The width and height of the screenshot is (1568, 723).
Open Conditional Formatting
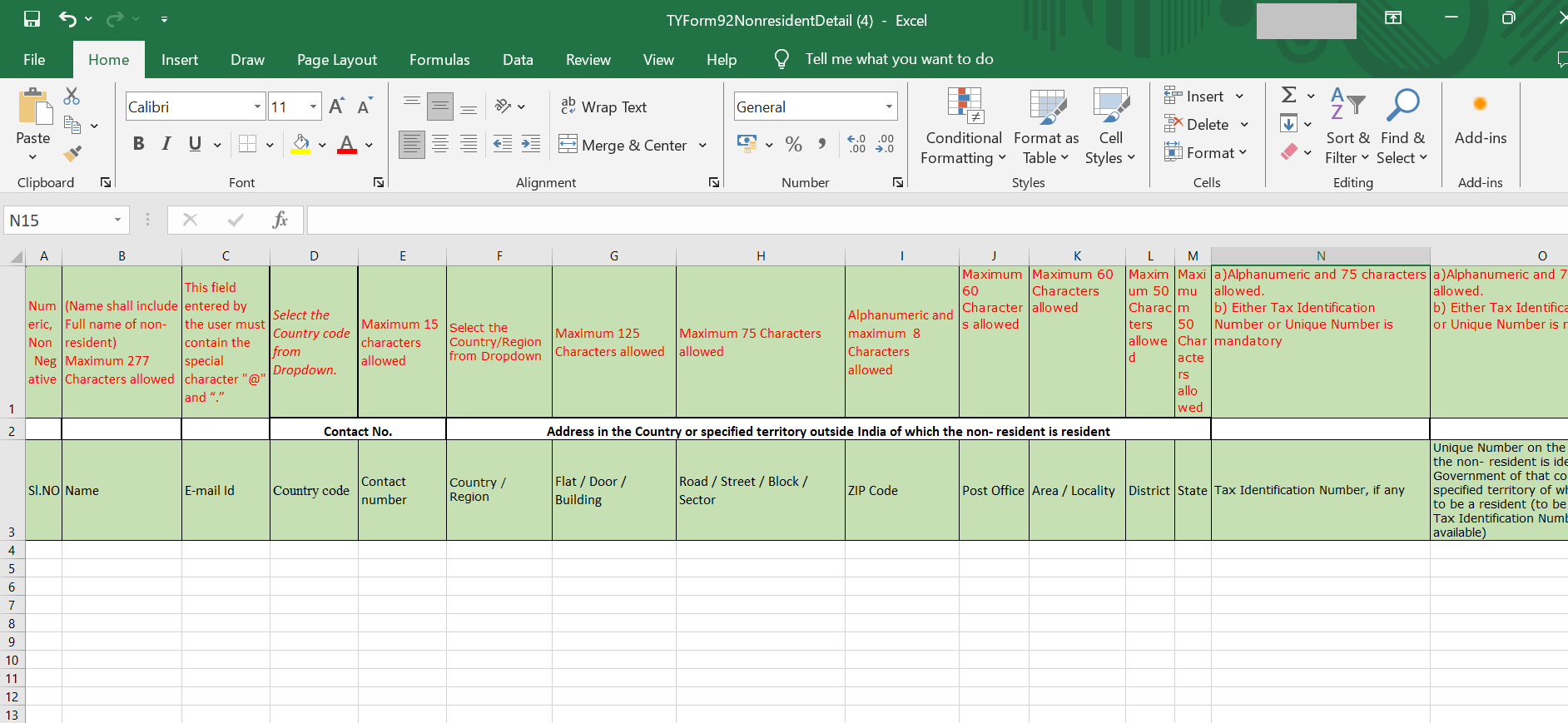(964, 126)
